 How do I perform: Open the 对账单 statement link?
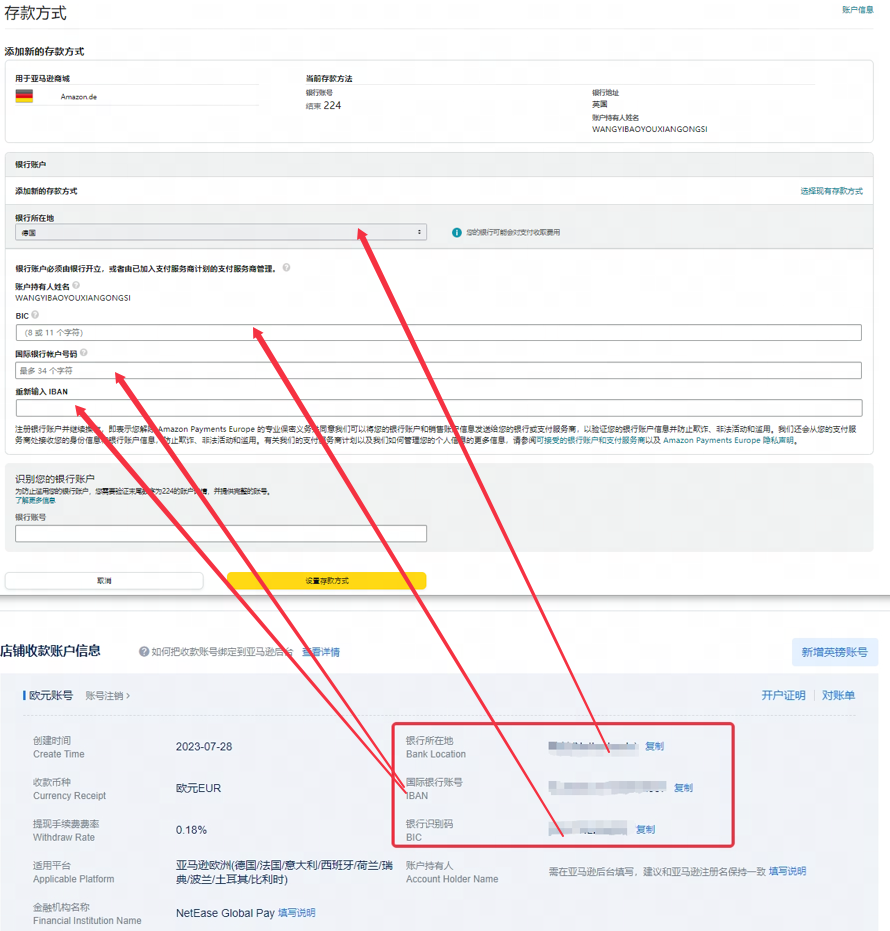coord(838,696)
